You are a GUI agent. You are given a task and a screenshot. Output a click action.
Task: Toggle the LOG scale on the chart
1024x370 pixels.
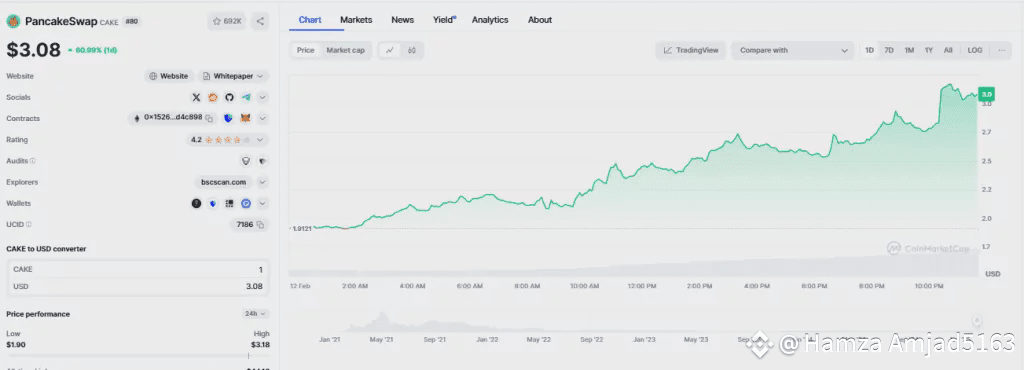(x=974, y=50)
